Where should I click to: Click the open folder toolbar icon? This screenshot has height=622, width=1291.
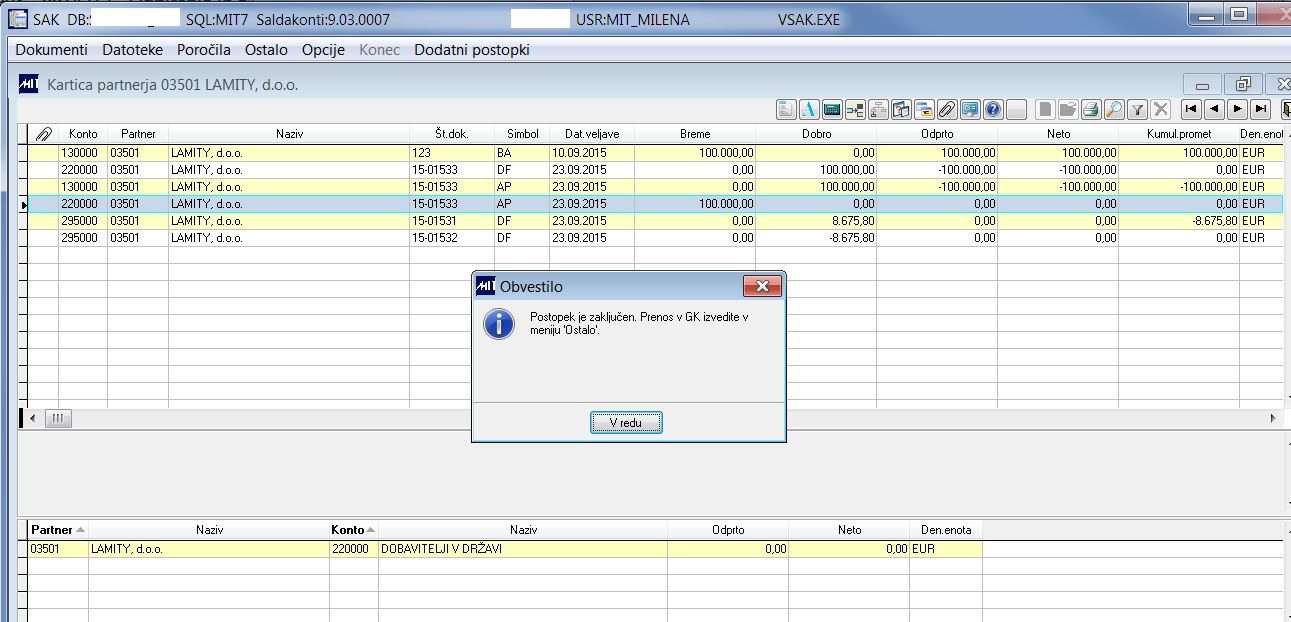click(1068, 109)
